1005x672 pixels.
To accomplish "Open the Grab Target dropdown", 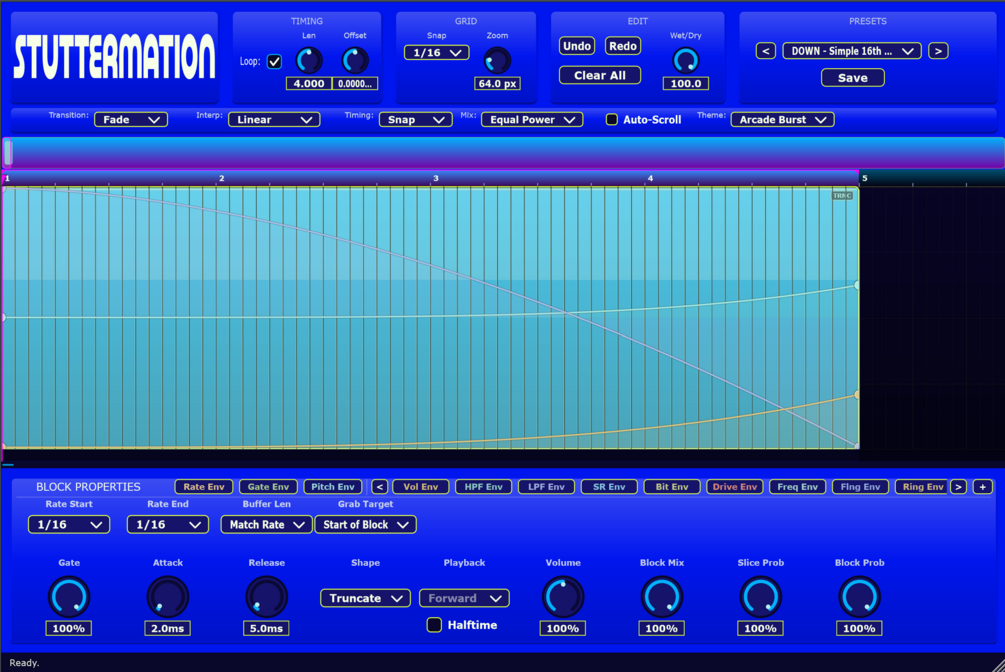I will (365, 525).
